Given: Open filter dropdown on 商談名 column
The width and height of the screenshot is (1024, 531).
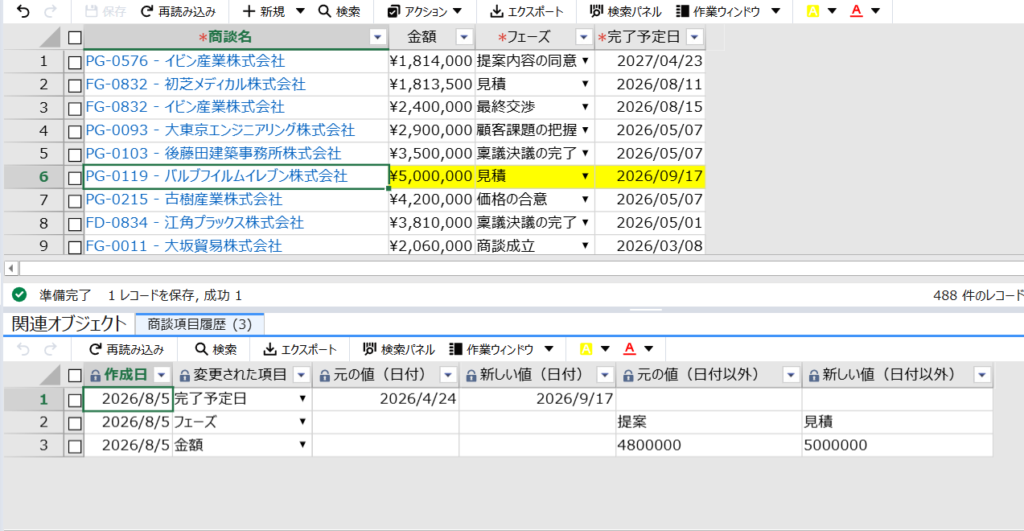Looking at the screenshot, I should click(x=377, y=37).
